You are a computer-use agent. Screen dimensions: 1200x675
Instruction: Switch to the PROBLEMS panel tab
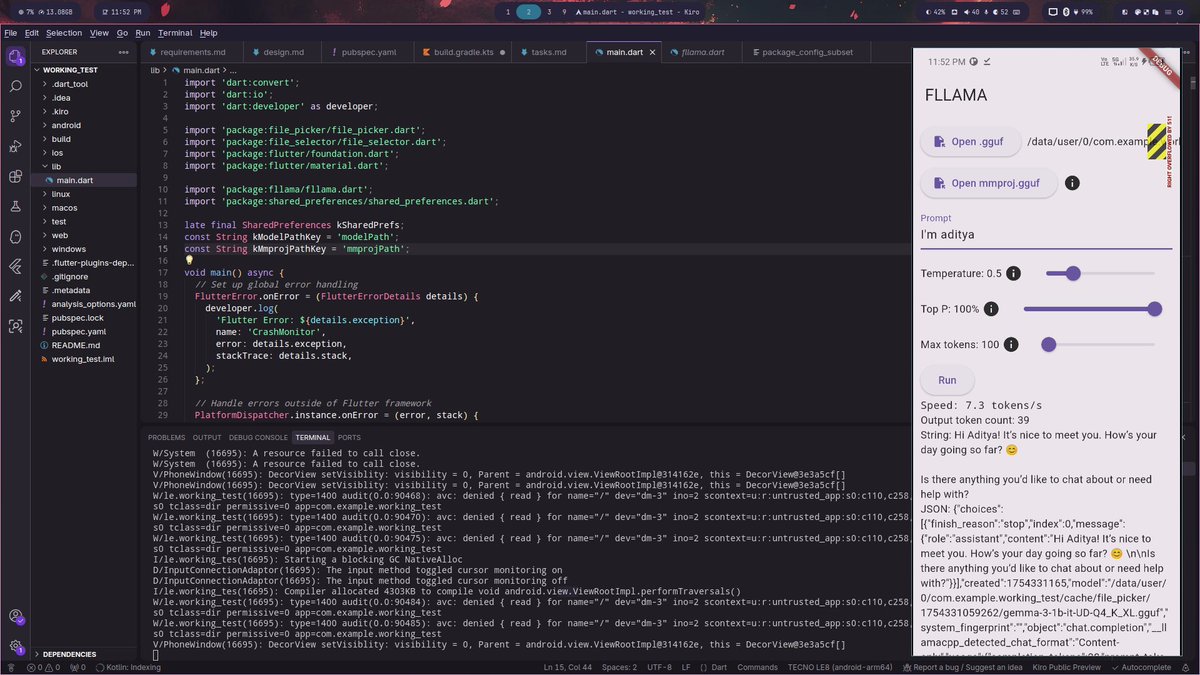click(167, 438)
